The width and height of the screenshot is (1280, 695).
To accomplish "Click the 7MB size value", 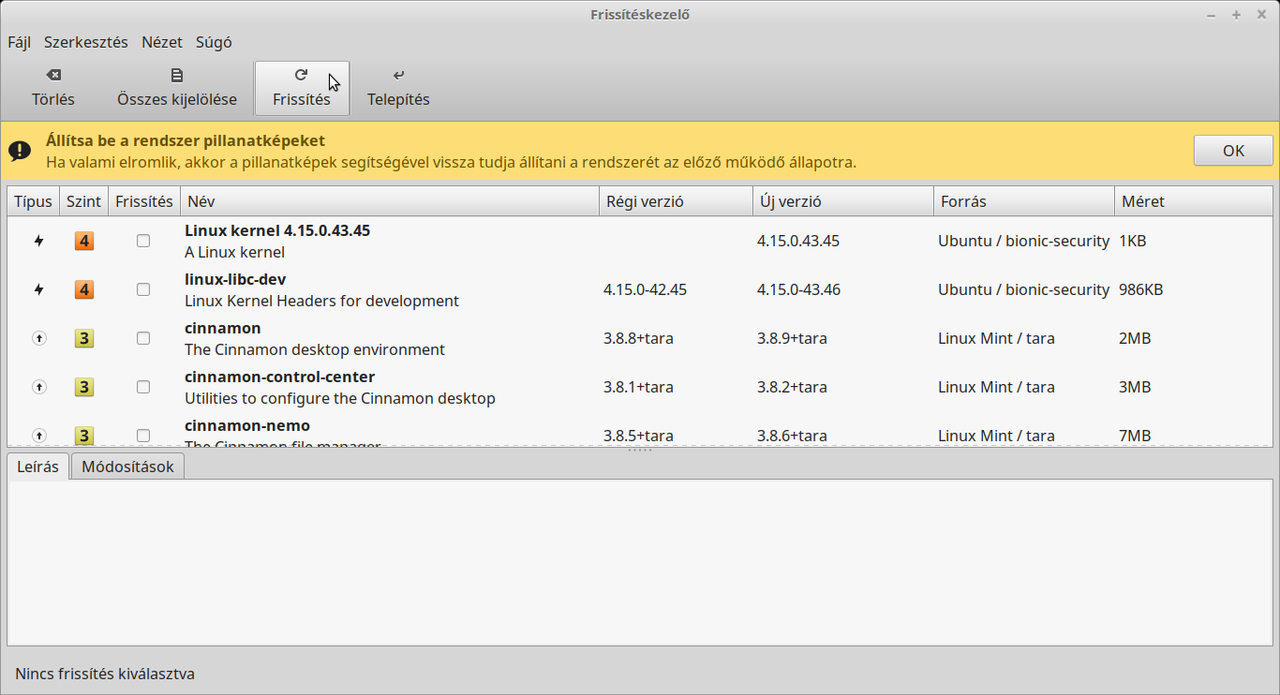I will pos(1135,436).
